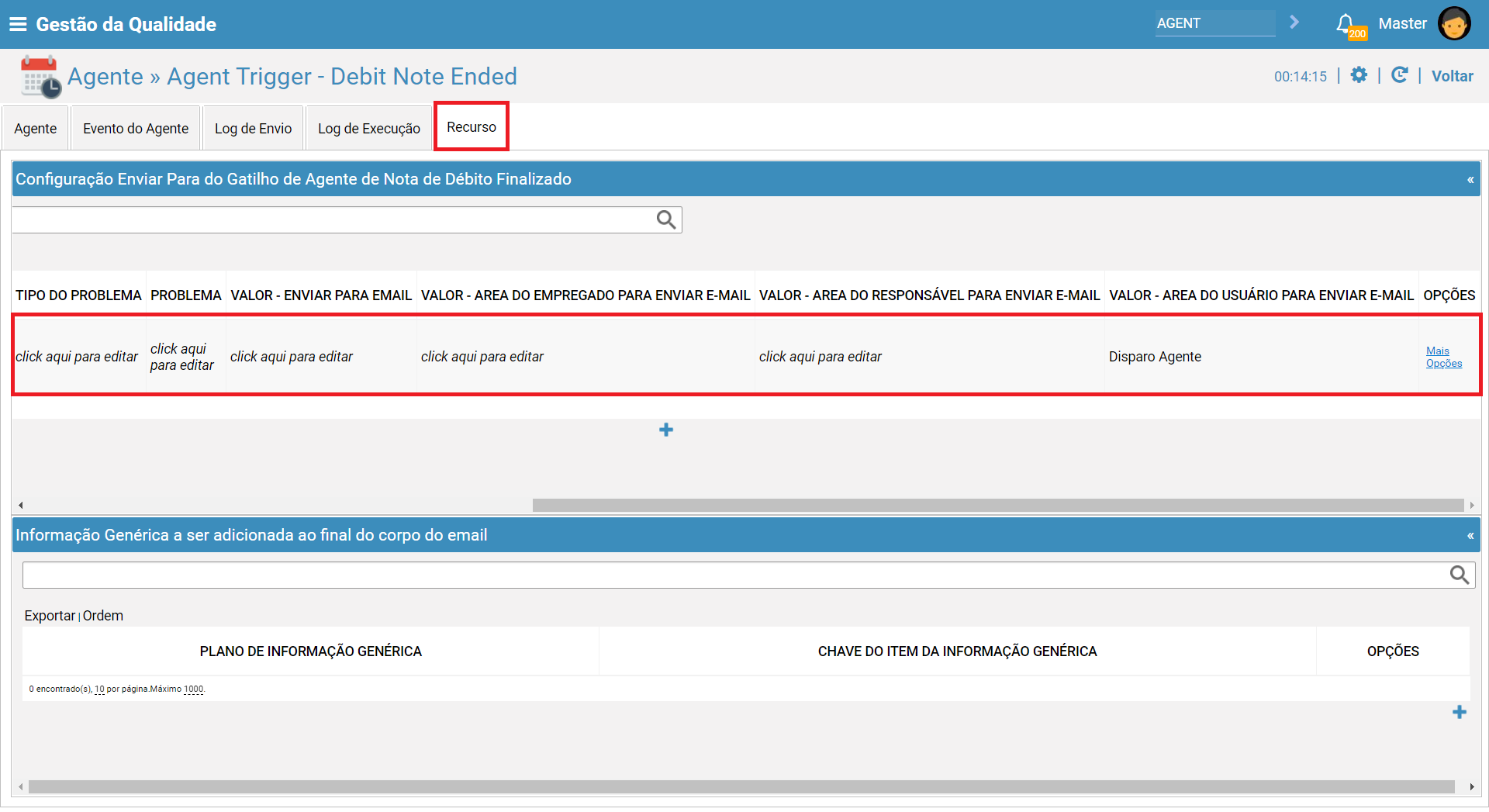Open the notifications bell
Screen dimensions: 1489x812
(x=1346, y=23)
